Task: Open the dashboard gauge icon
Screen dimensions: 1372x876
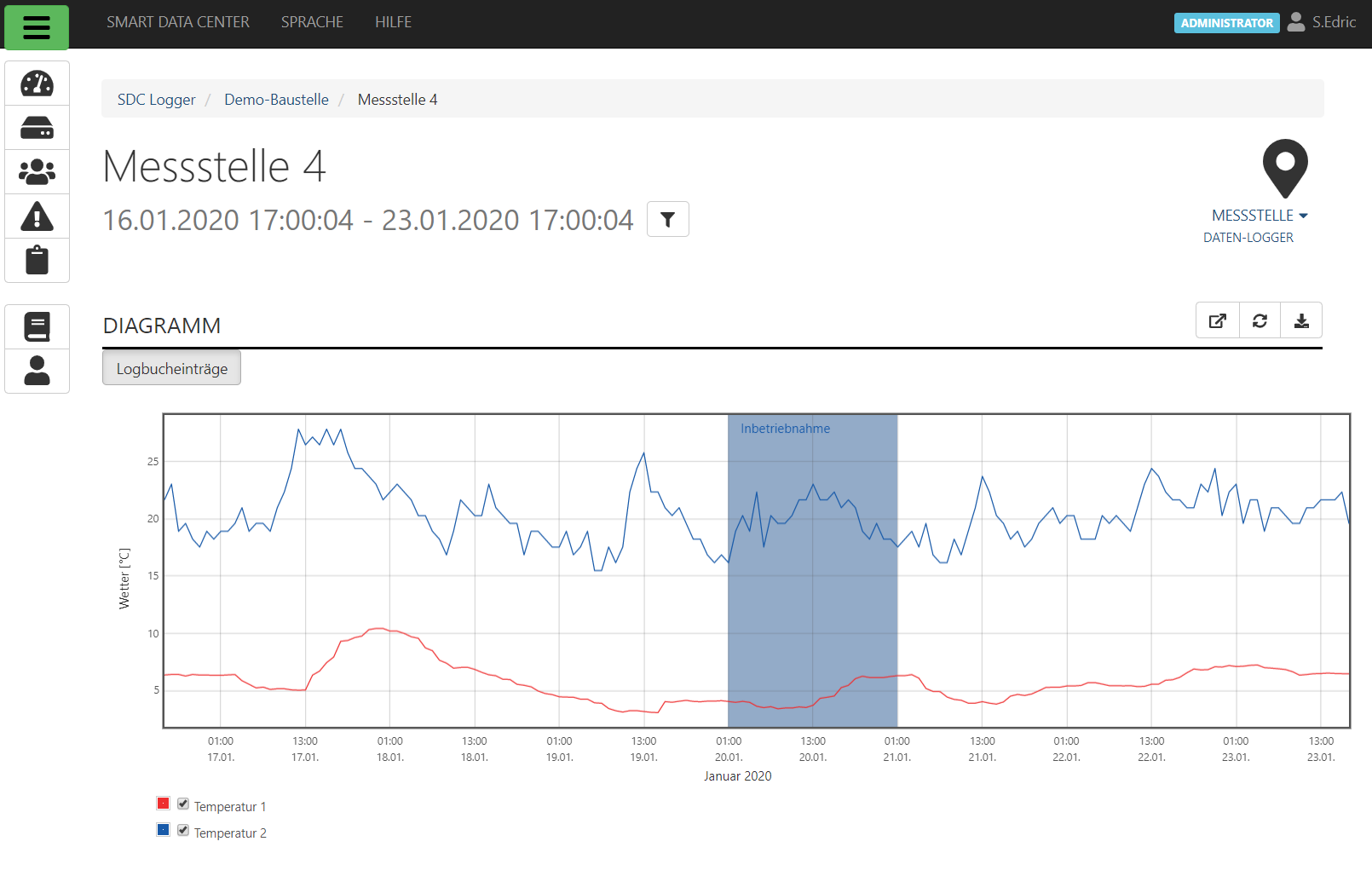Action: point(37,84)
